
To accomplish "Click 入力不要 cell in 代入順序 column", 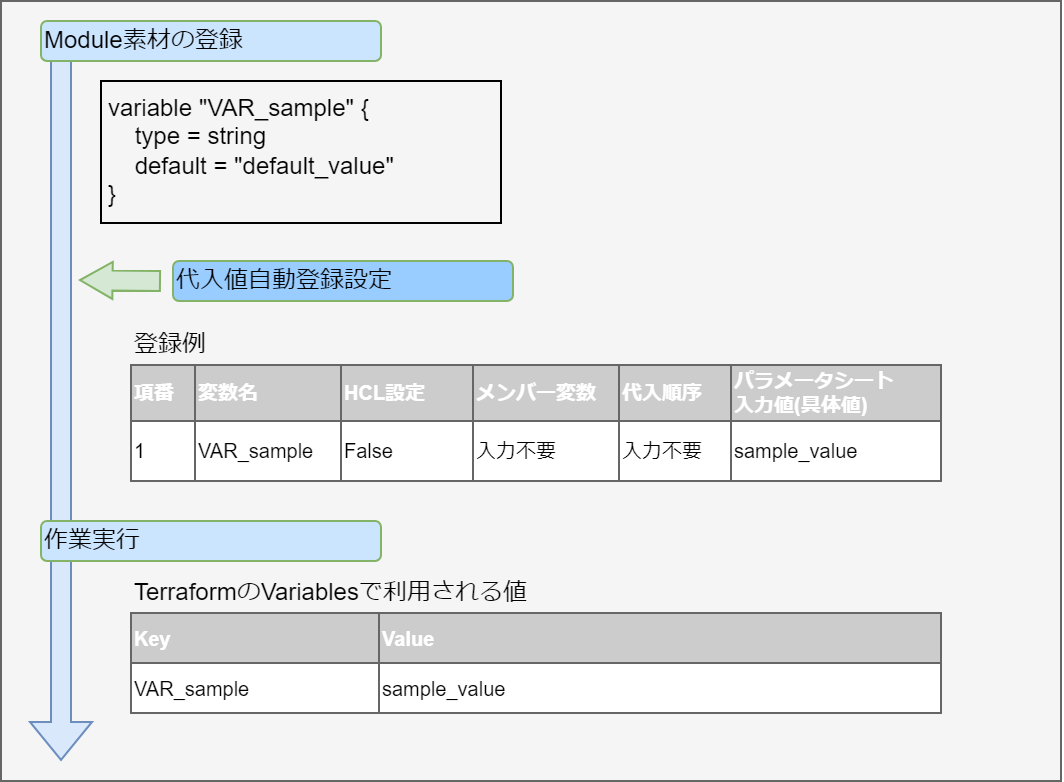I will click(x=674, y=451).
